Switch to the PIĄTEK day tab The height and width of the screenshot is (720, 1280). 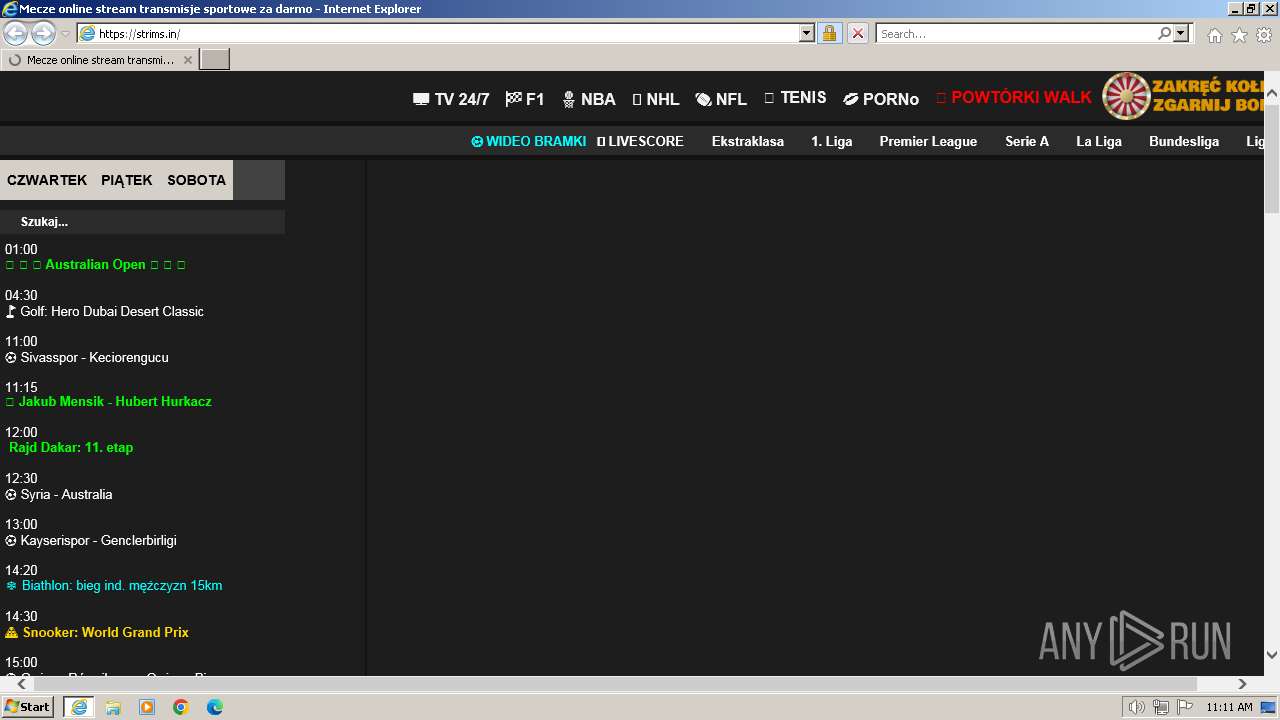(x=127, y=180)
